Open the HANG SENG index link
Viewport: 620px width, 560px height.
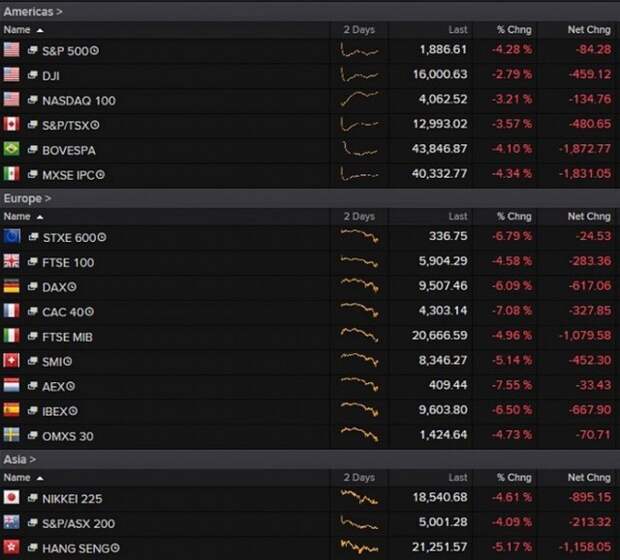tap(74, 548)
